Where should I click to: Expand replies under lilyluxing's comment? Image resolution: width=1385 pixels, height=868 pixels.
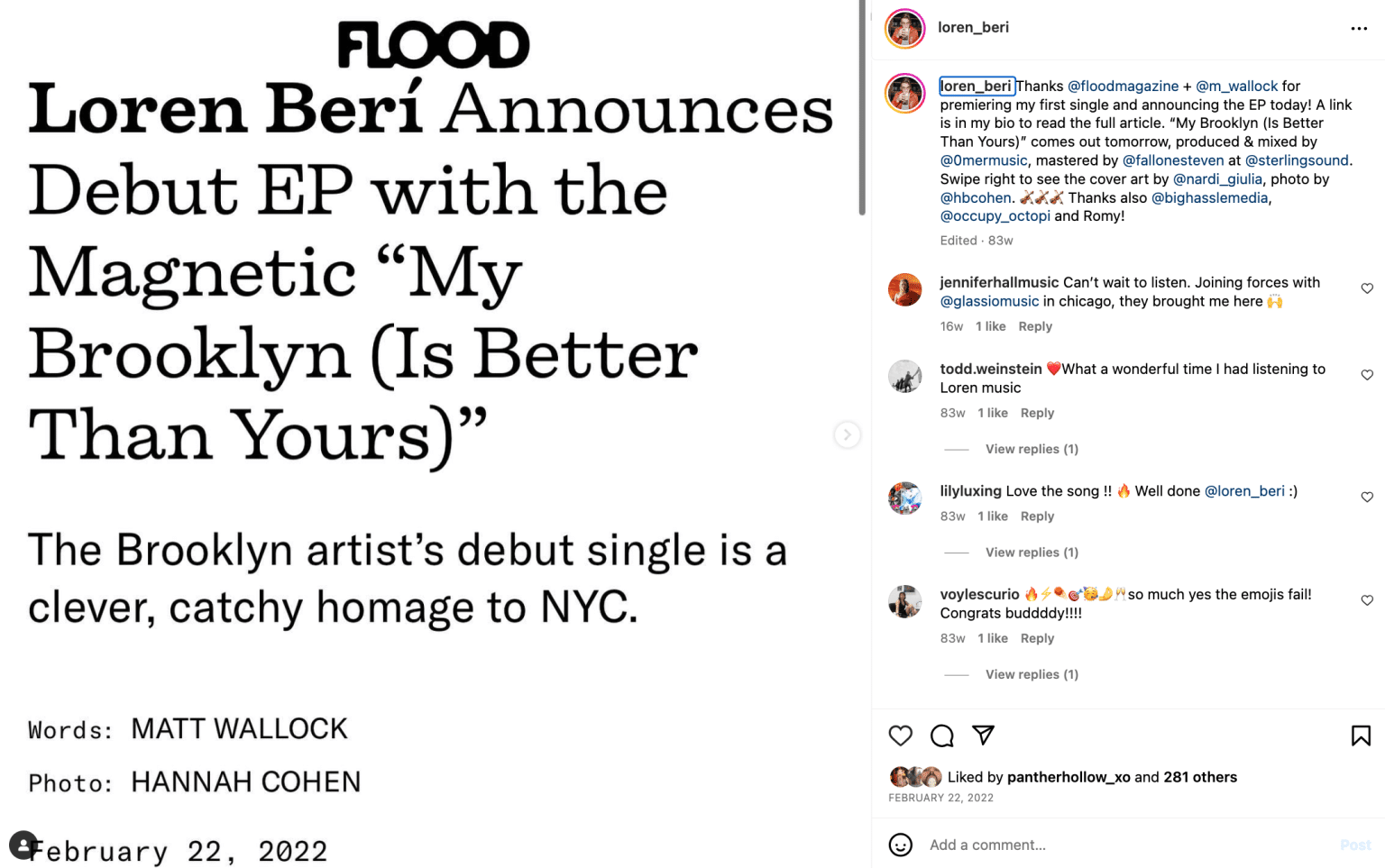(x=1031, y=552)
